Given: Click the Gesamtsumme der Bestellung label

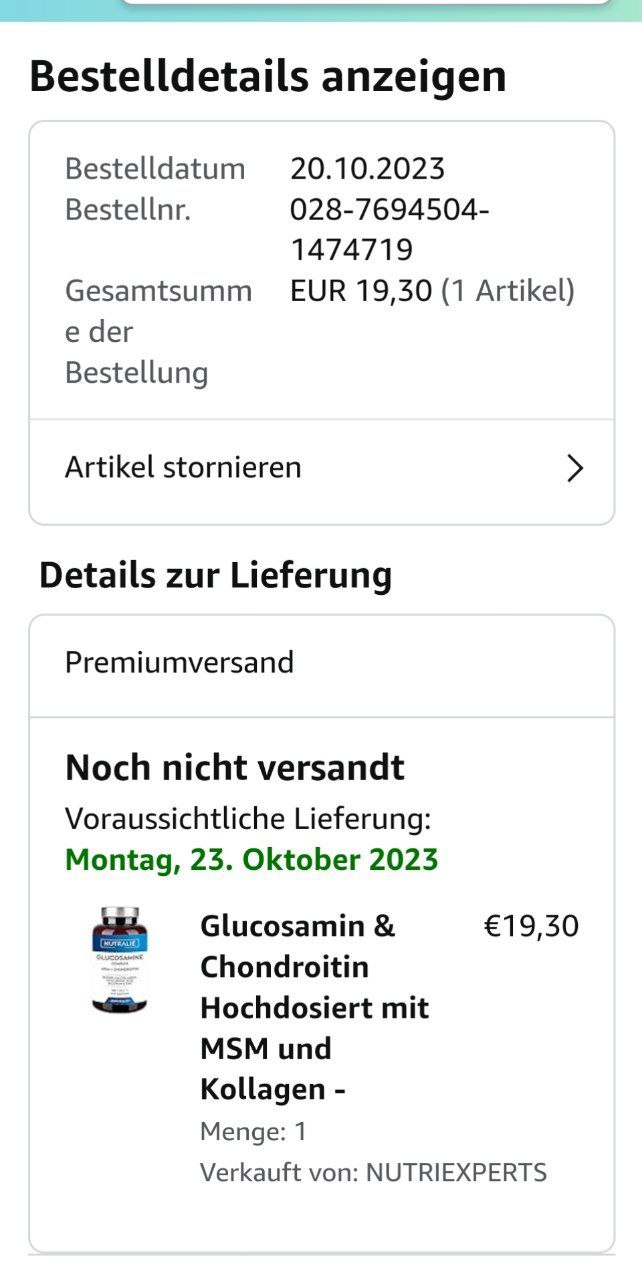Looking at the screenshot, I should [x=158, y=332].
